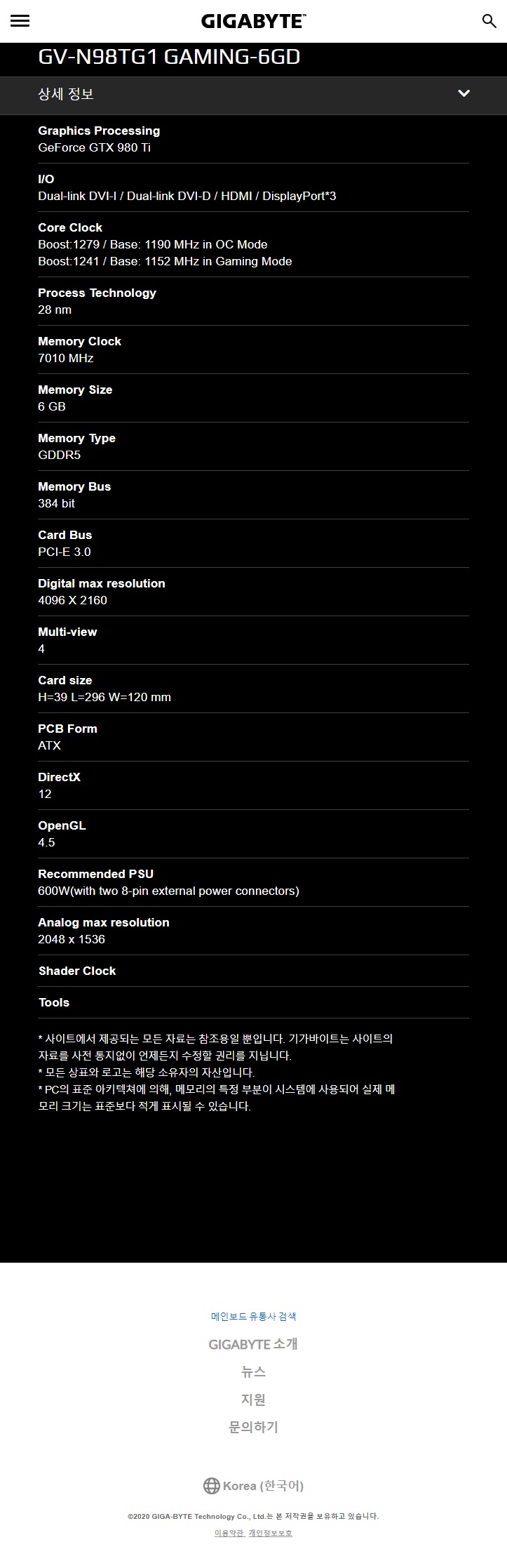Open the 뉴스 footer menu item
Image resolution: width=507 pixels, height=1568 pixels.
tap(253, 1371)
